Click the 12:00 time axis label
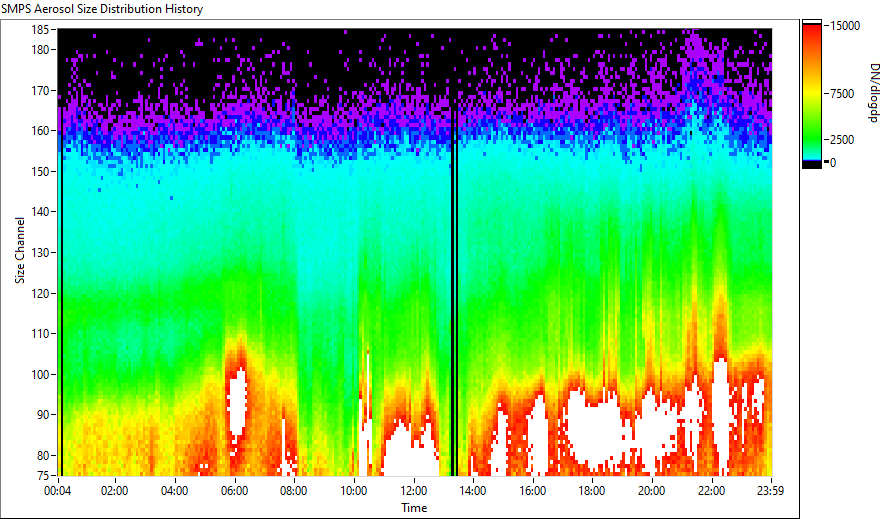The height and width of the screenshot is (519, 884). (413, 491)
